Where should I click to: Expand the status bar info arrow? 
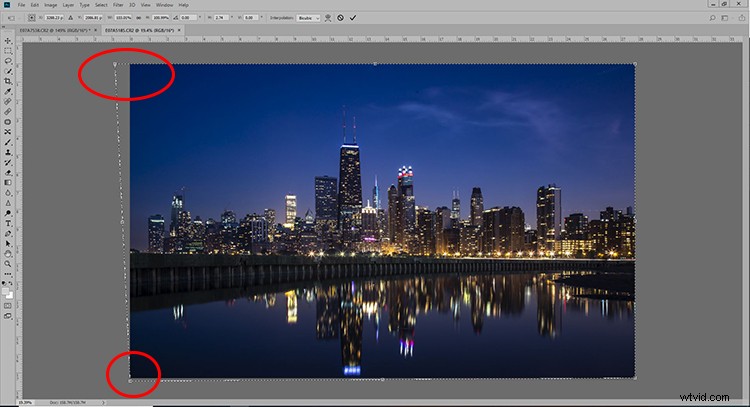[x=103, y=403]
